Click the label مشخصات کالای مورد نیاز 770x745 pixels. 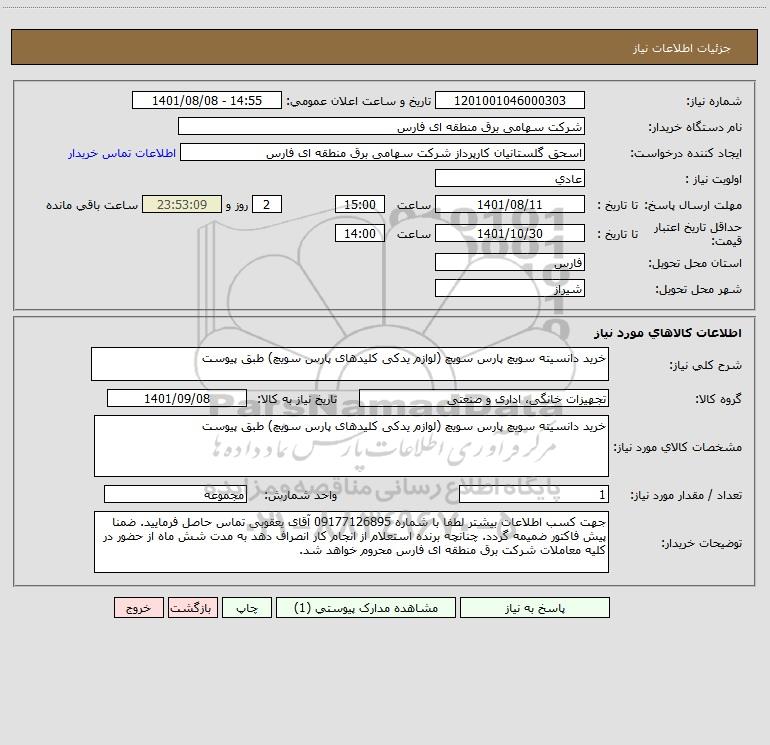point(678,447)
